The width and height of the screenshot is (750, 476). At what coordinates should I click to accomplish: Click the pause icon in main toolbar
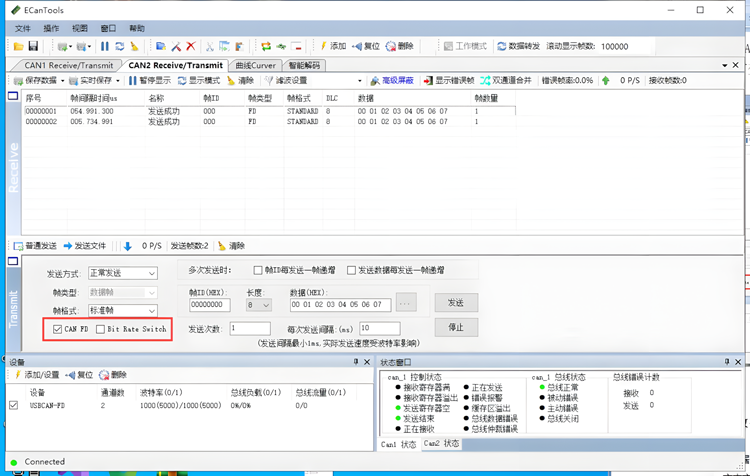[105, 46]
